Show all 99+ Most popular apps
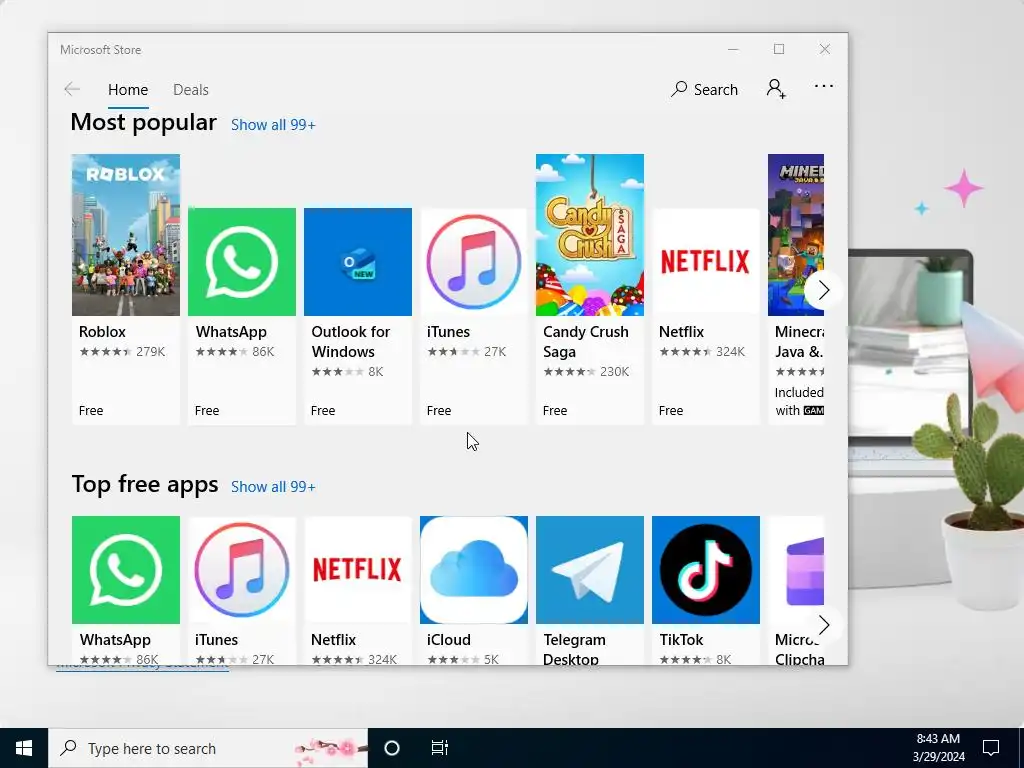The width and height of the screenshot is (1024, 768). pos(273,125)
